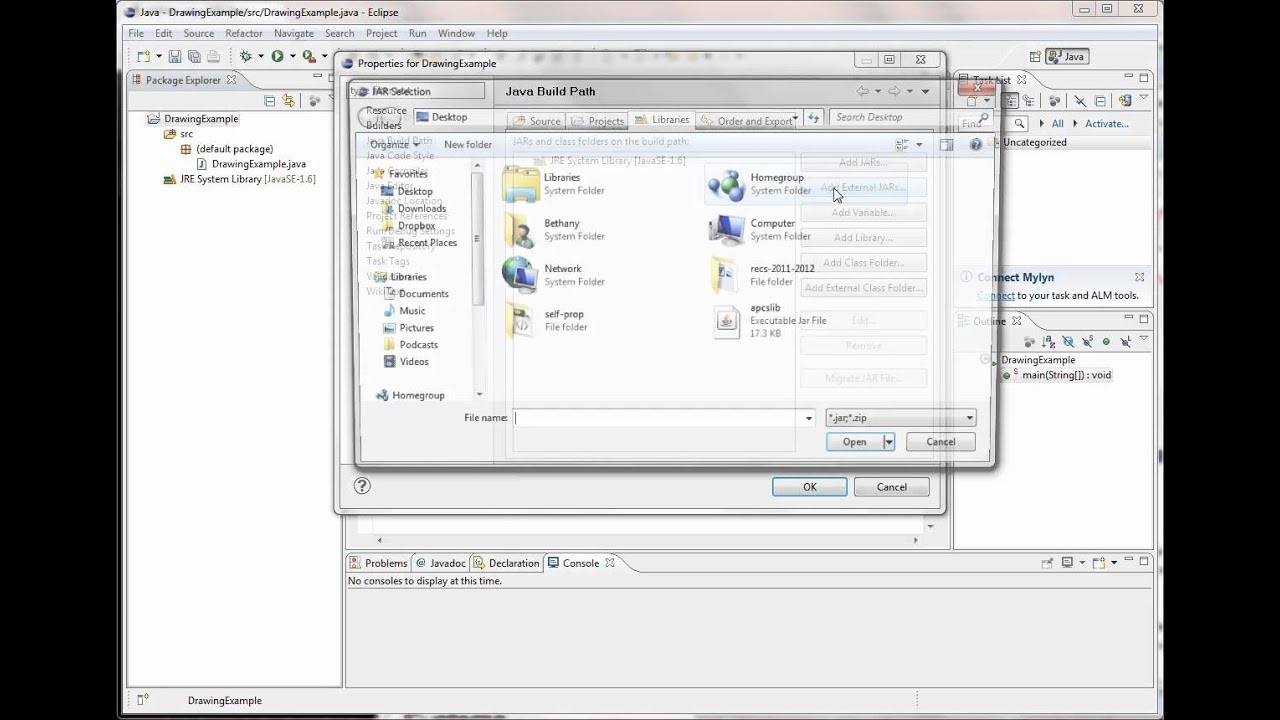
Task: Open the Outline view menu triangle
Action: point(1143,338)
